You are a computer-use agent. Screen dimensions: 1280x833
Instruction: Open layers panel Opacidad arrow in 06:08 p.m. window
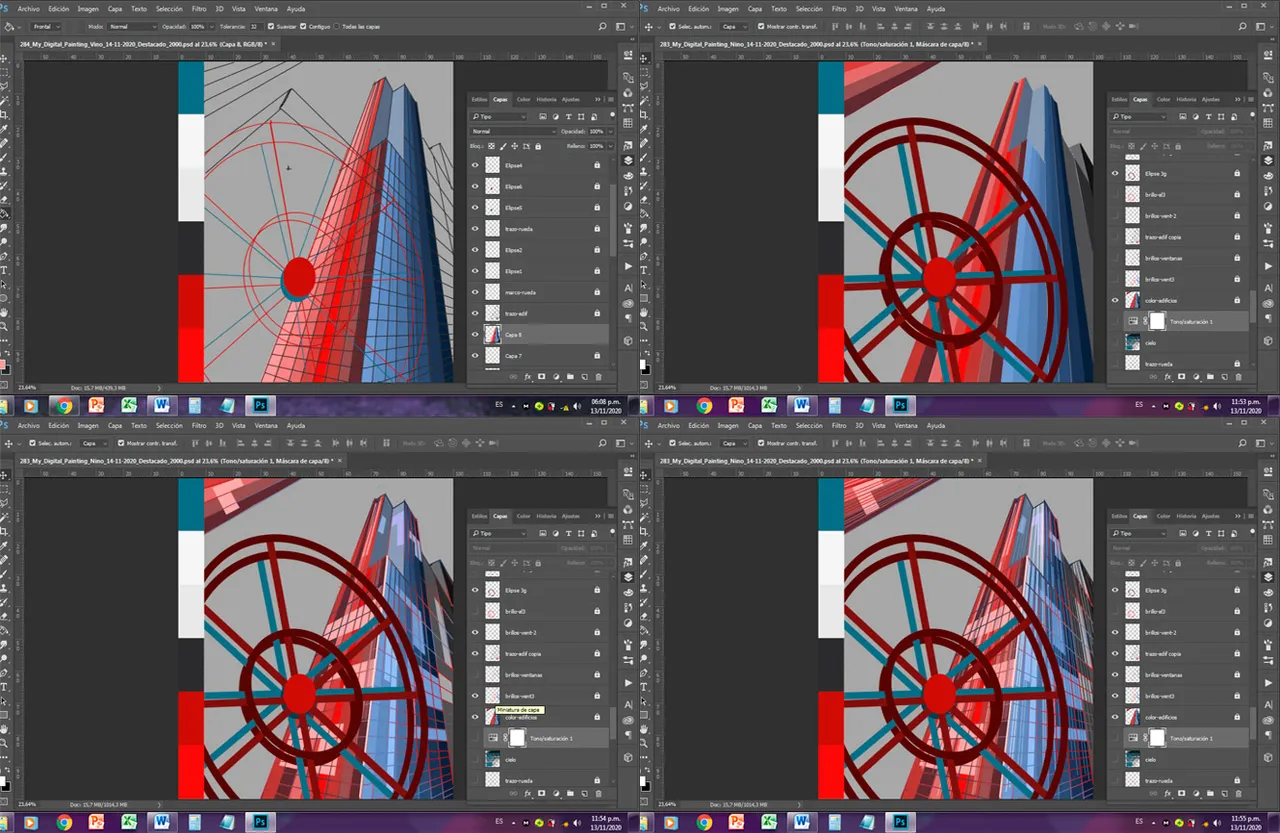[x=611, y=131]
